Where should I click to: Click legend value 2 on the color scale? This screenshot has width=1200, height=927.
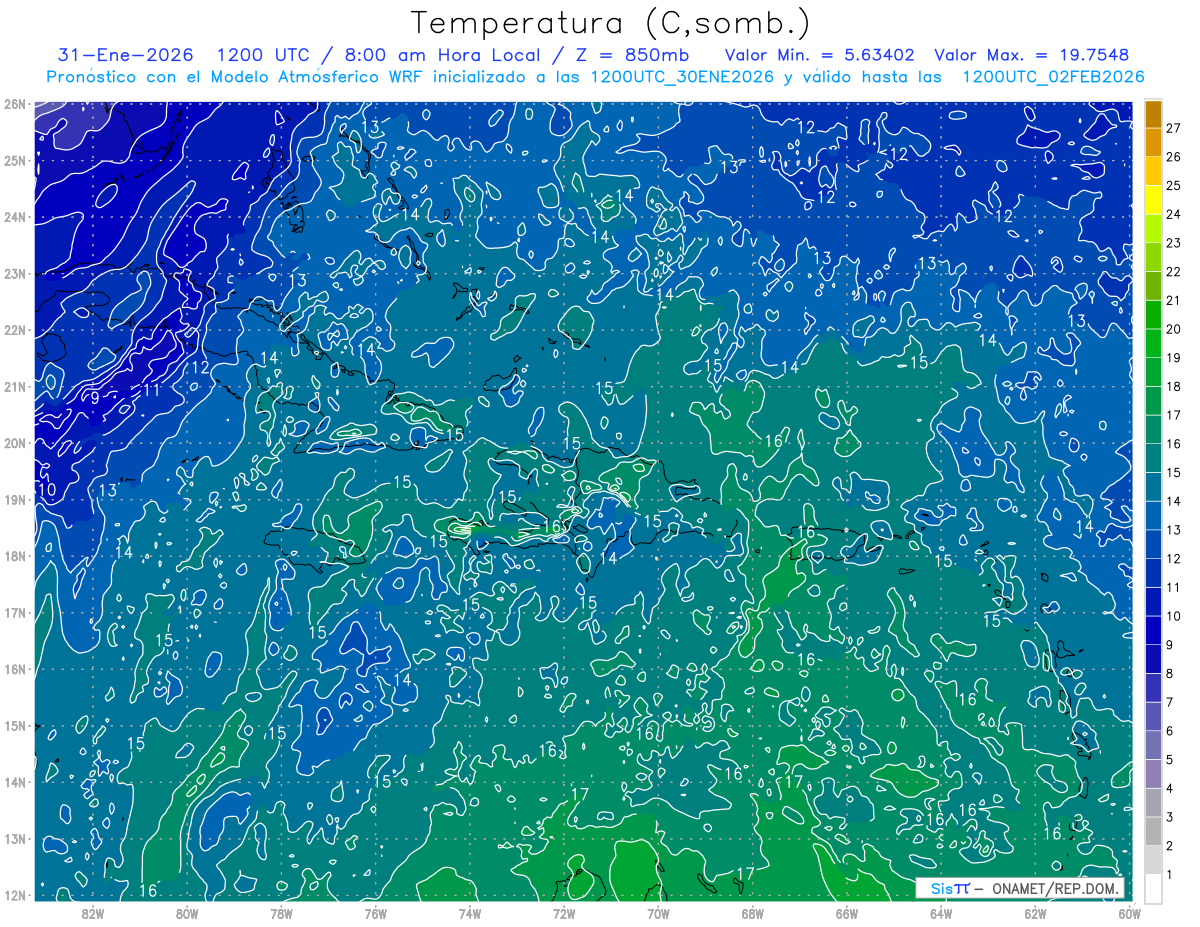tap(1170, 846)
